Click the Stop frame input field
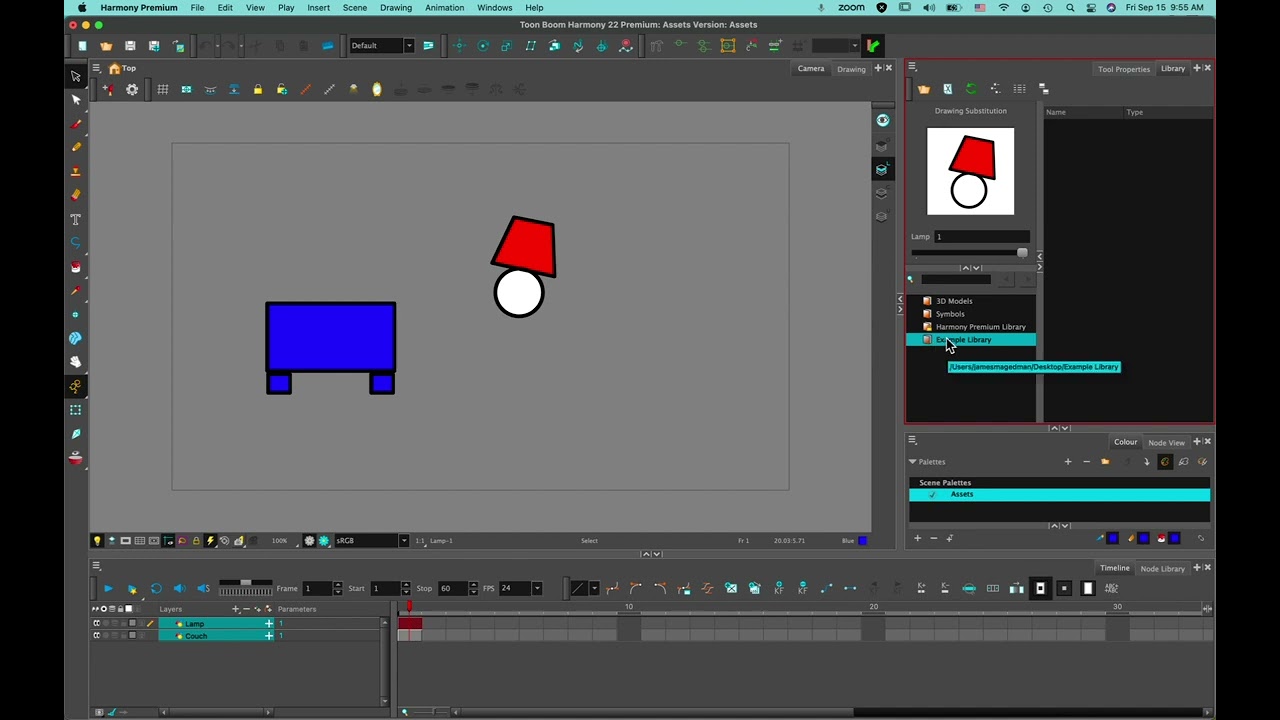 point(453,588)
